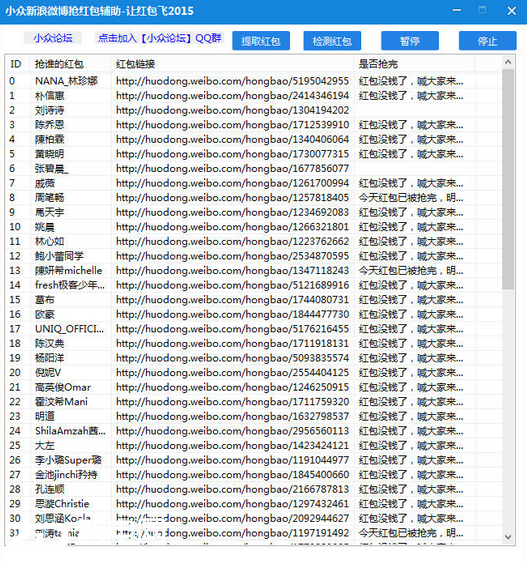Image resolution: width=527 pixels, height=563 pixels.
Task: Click the link ending in 2956560113
Action: [232, 431]
